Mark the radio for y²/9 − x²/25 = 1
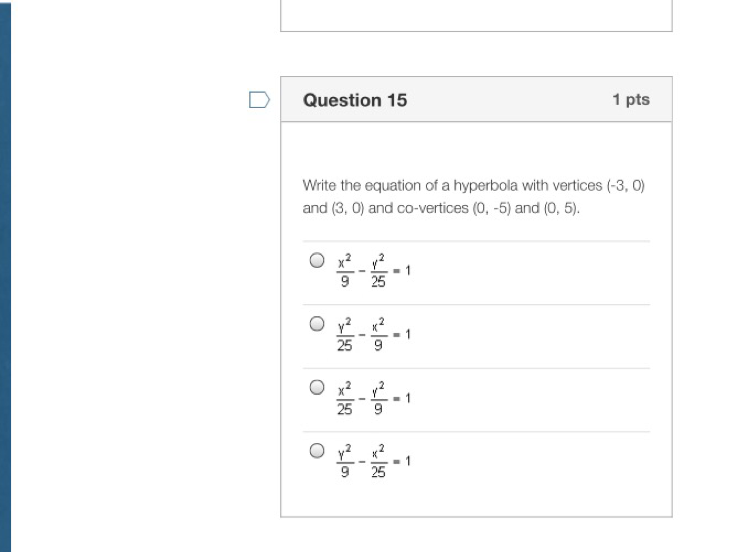This screenshot has width=748, height=552. tap(317, 450)
